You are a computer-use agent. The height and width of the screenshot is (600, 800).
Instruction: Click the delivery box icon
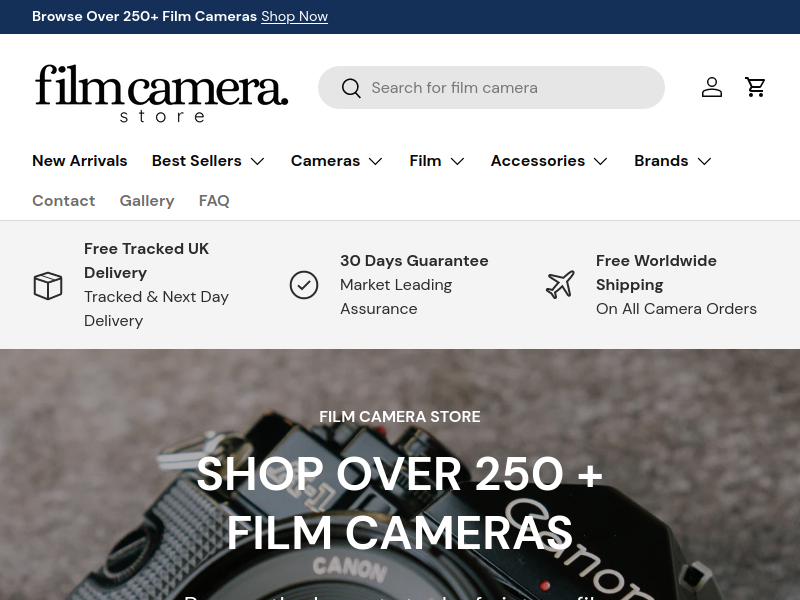pyautogui.click(x=48, y=285)
